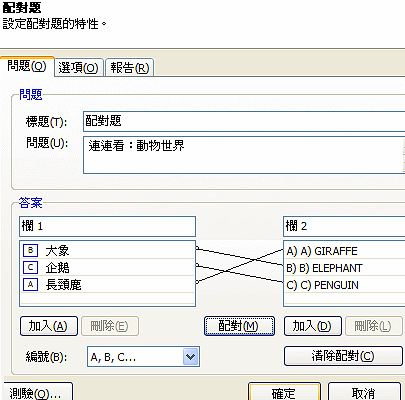
Task: Select the A) GIRAFFE item in column 2
Action: click(345, 251)
